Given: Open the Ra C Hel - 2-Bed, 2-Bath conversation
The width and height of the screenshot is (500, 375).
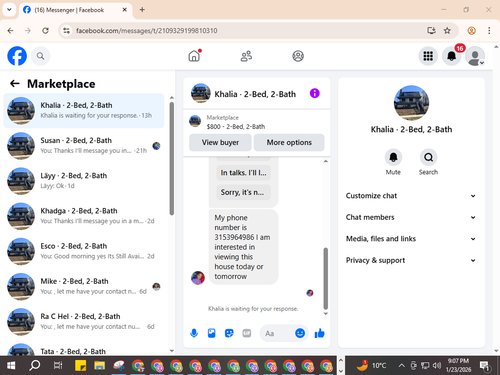Looking at the screenshot, I should point(84,322).
